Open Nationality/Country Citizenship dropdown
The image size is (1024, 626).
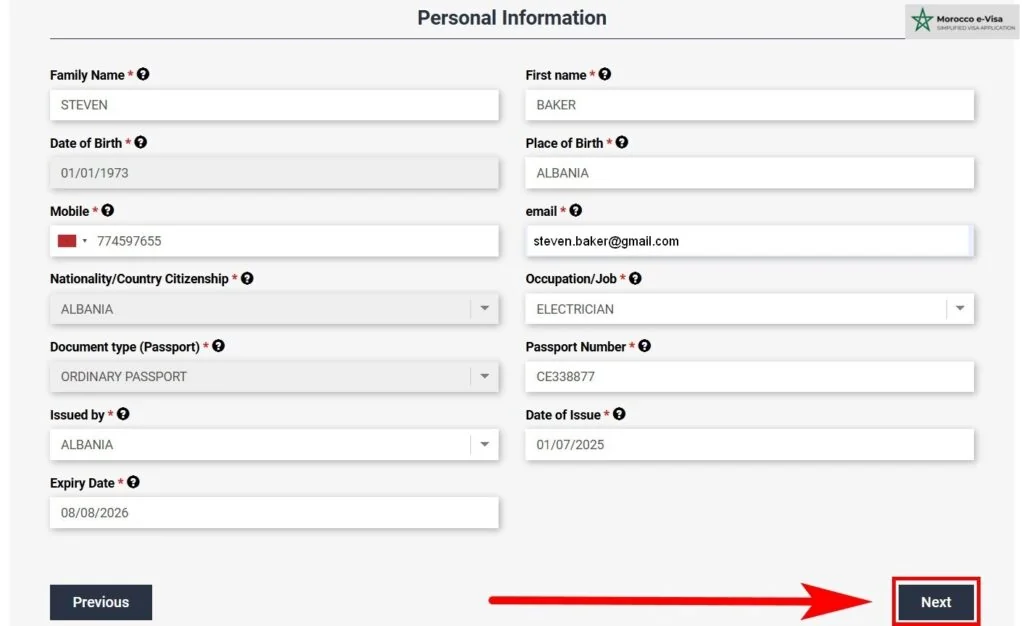[273, 309]
